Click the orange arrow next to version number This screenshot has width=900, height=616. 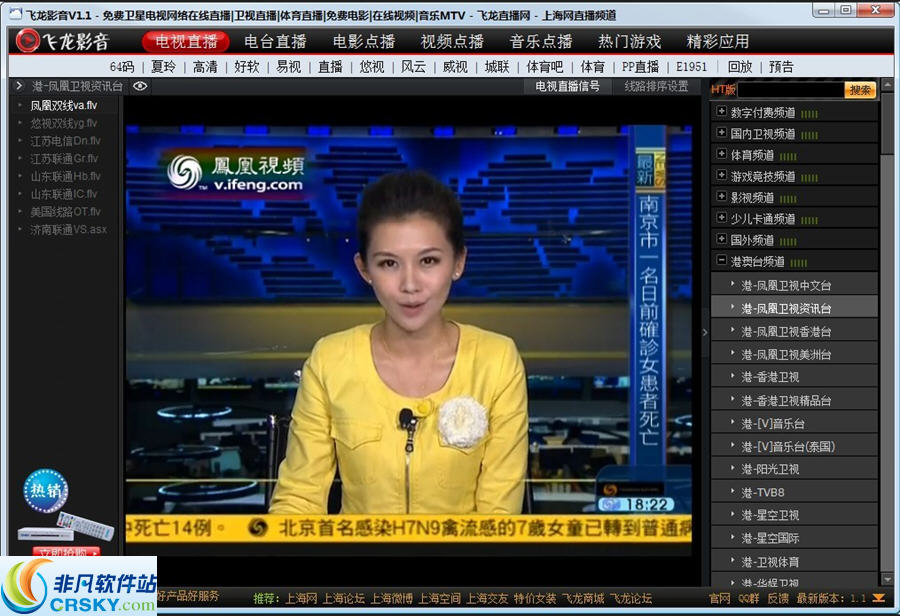[876, 598]
